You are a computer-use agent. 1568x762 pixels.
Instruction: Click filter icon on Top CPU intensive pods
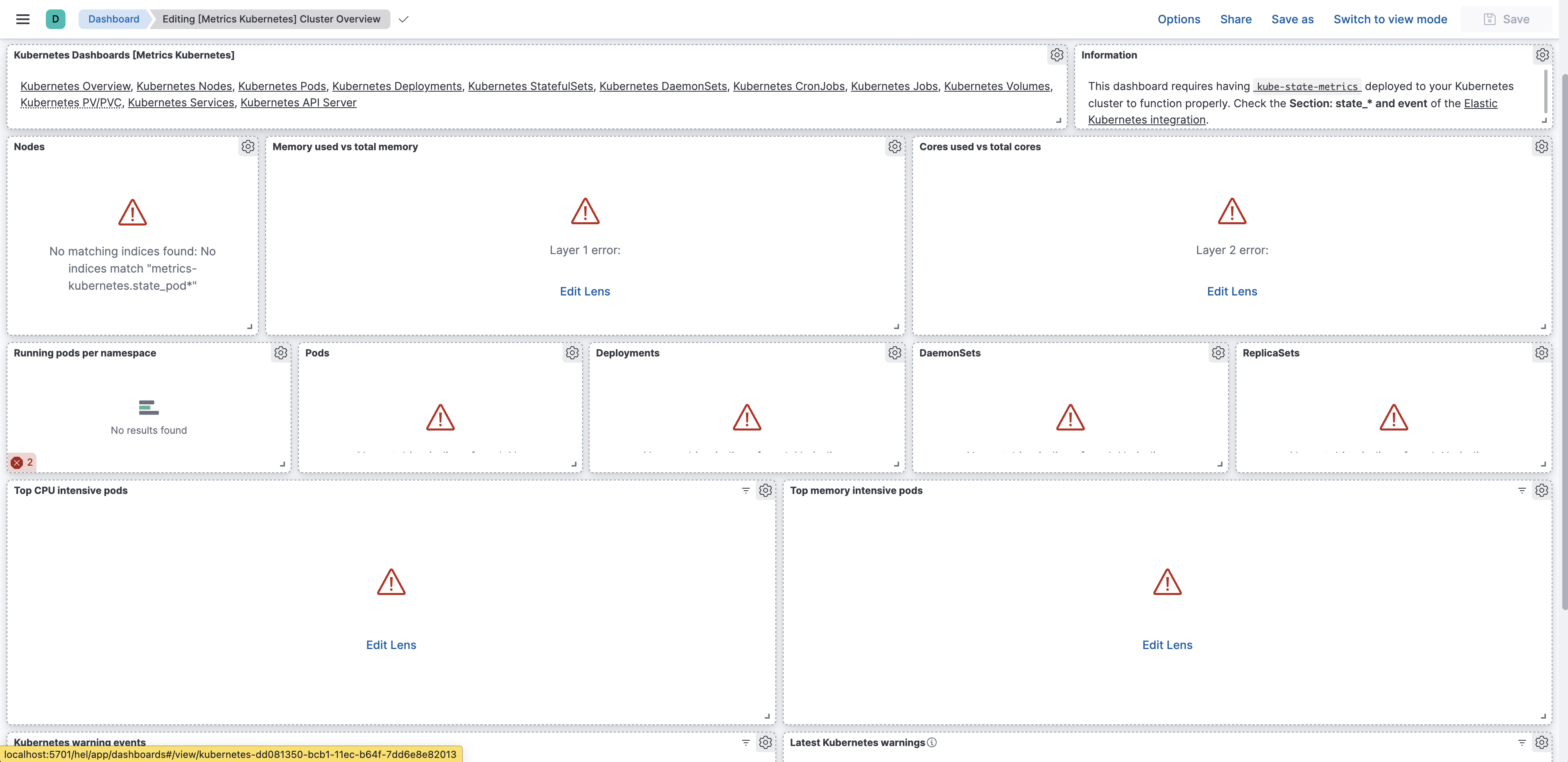click(746, 491)
